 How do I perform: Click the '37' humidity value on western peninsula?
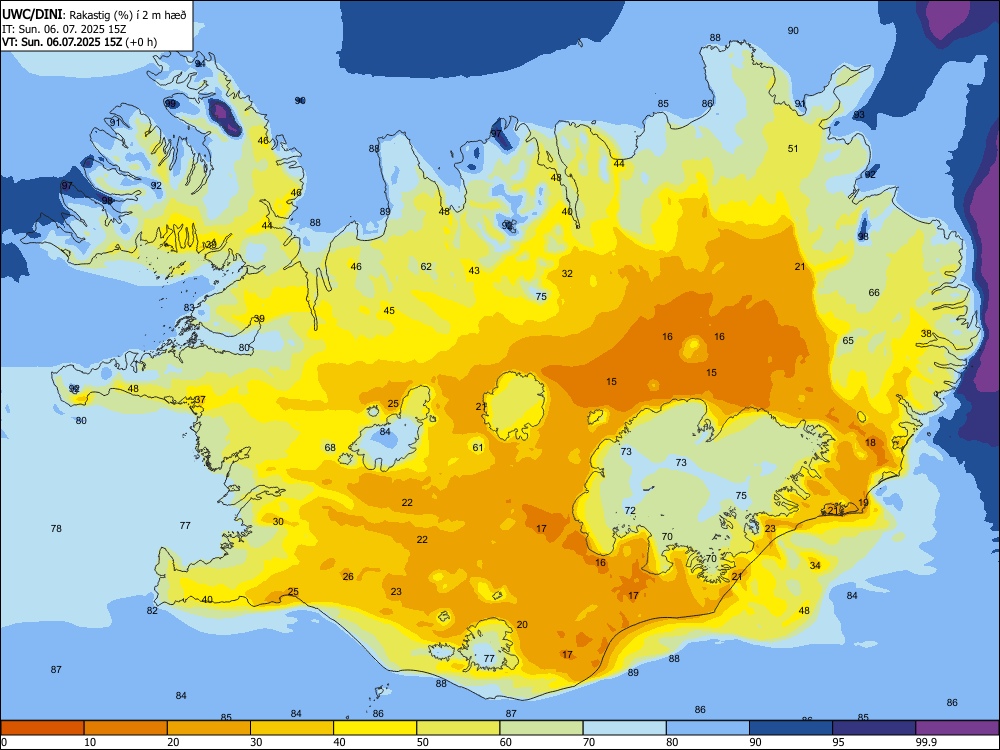click(200, 400)
